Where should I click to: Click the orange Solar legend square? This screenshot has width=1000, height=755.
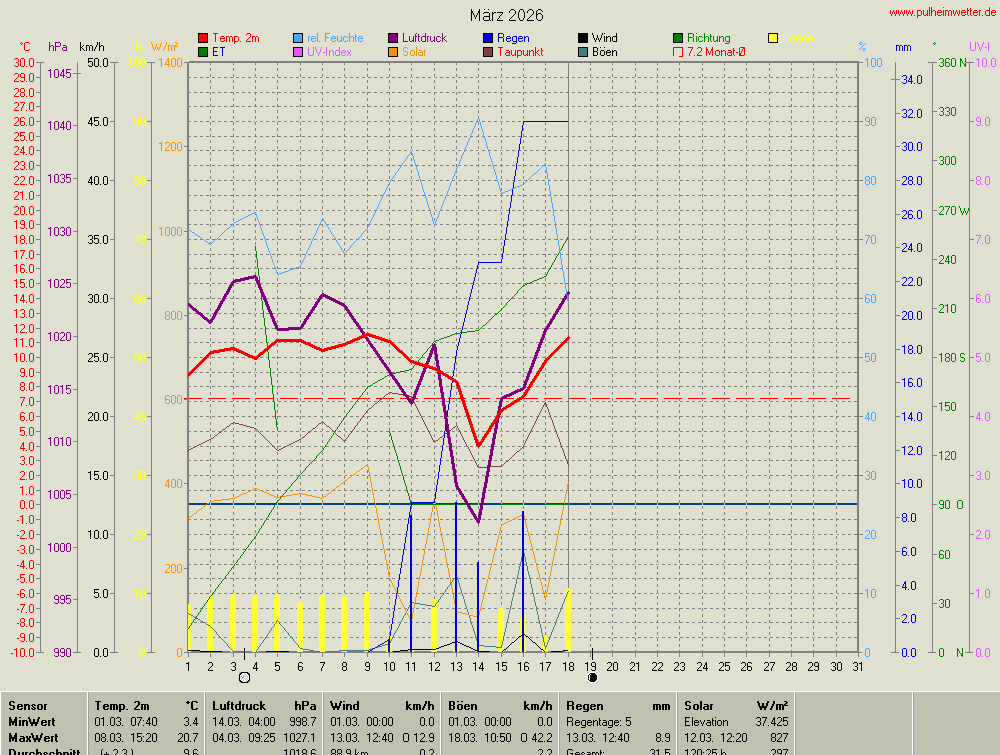(x=393, y=52)
